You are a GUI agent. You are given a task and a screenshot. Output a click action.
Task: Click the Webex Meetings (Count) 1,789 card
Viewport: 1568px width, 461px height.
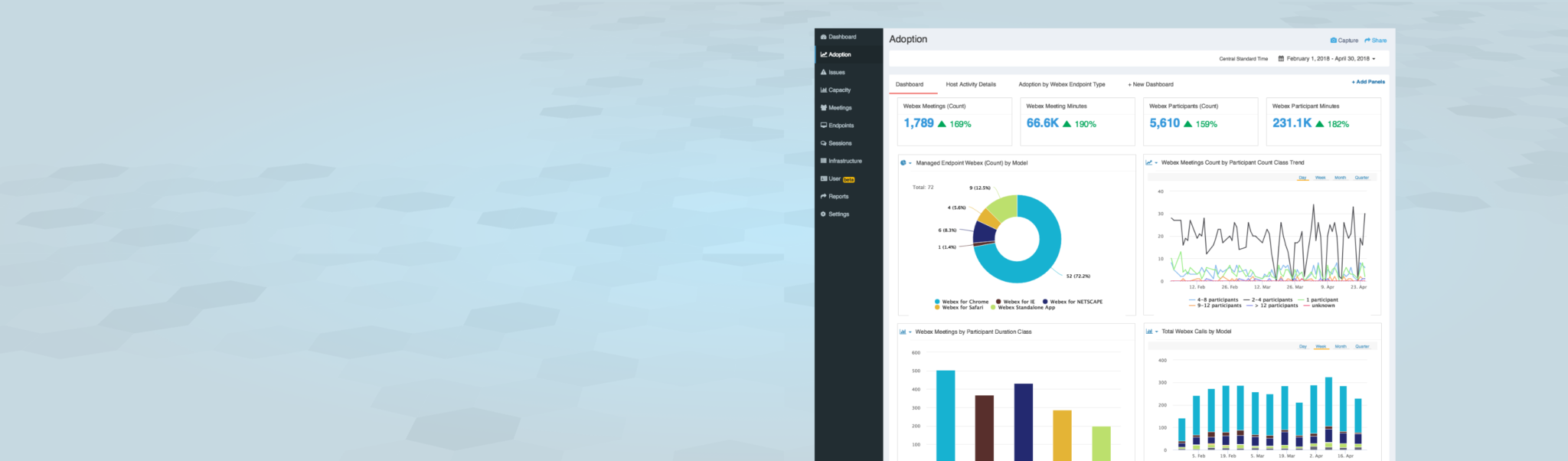955,121
